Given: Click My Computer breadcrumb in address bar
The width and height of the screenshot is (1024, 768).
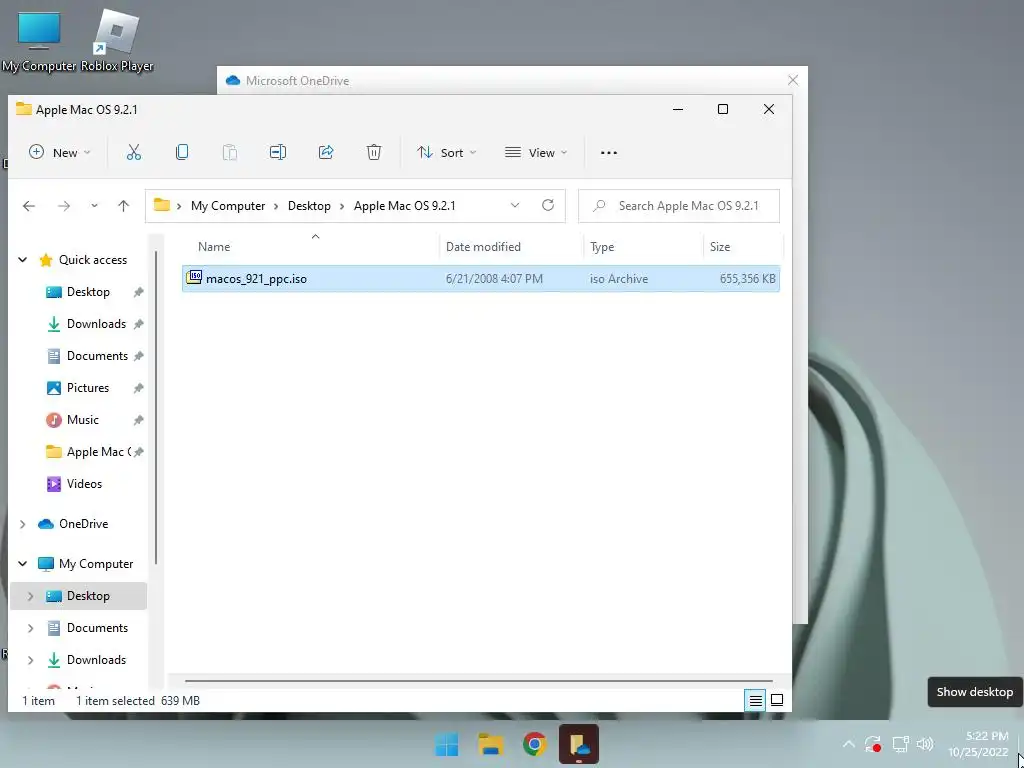Looking at the screenshot, I should click(x=228, y=206).
